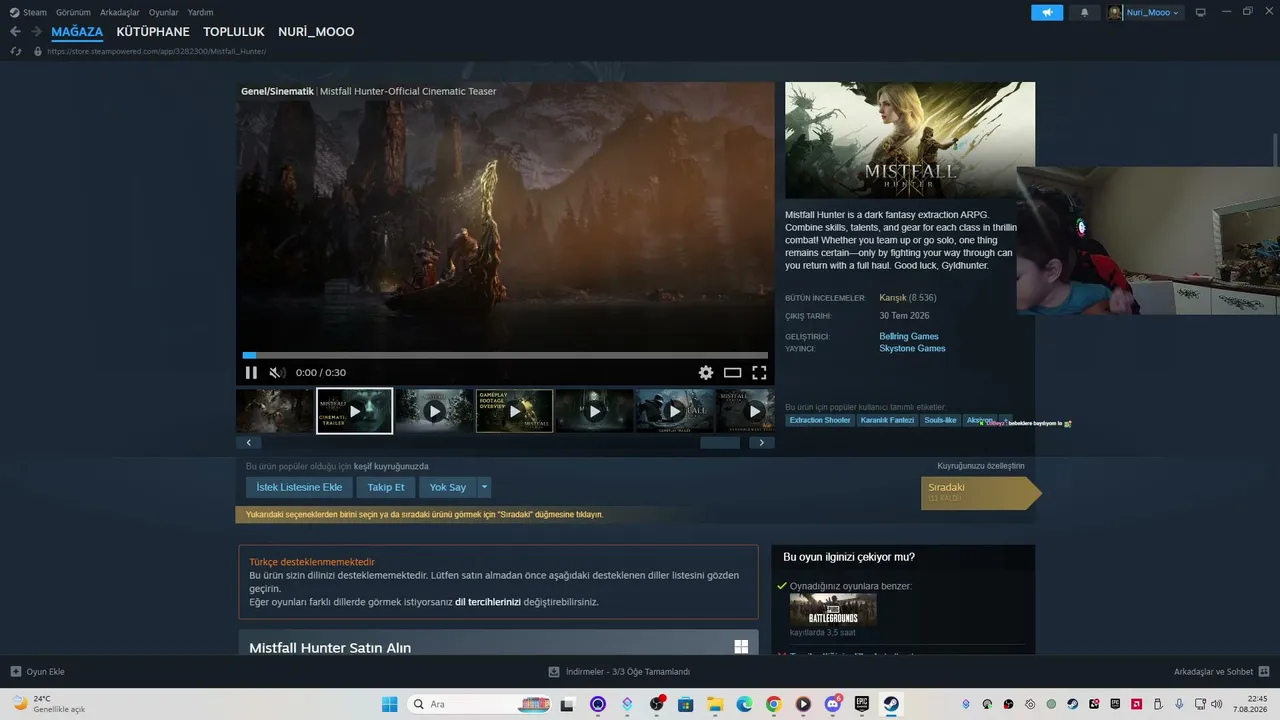This screenshot has height=720, width=1280.
Task: Open the system tray volume icon
Action: pos(1216,704)
